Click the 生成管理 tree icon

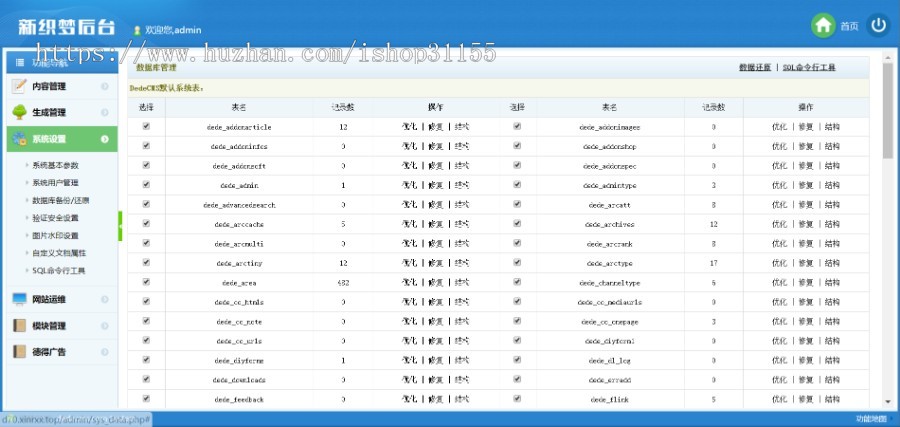(x=20, y=112)
